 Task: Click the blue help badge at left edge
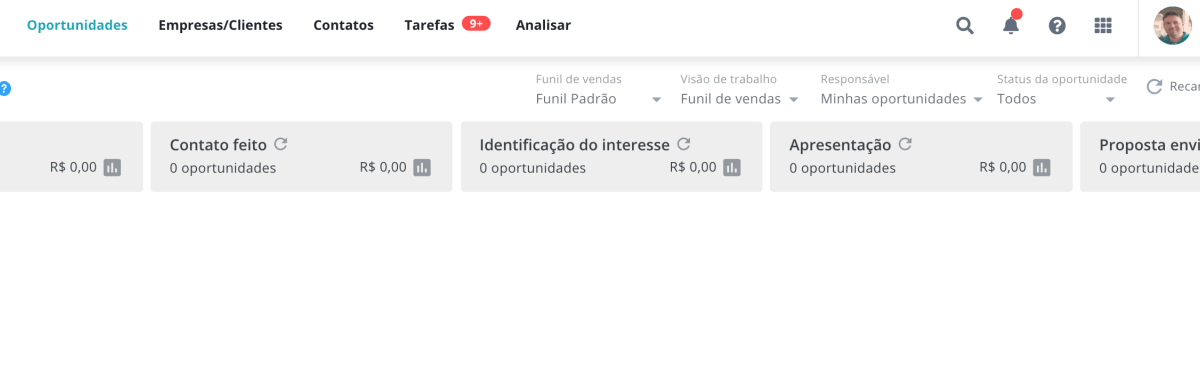tap(4, 88)
